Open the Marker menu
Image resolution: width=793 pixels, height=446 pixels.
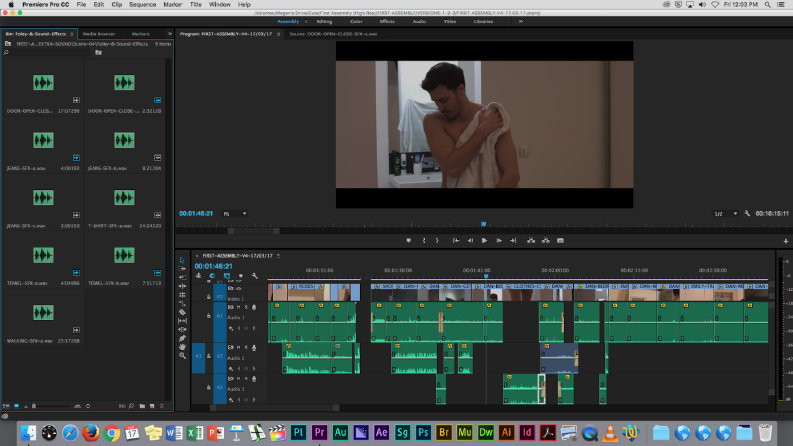coord(172,5)
